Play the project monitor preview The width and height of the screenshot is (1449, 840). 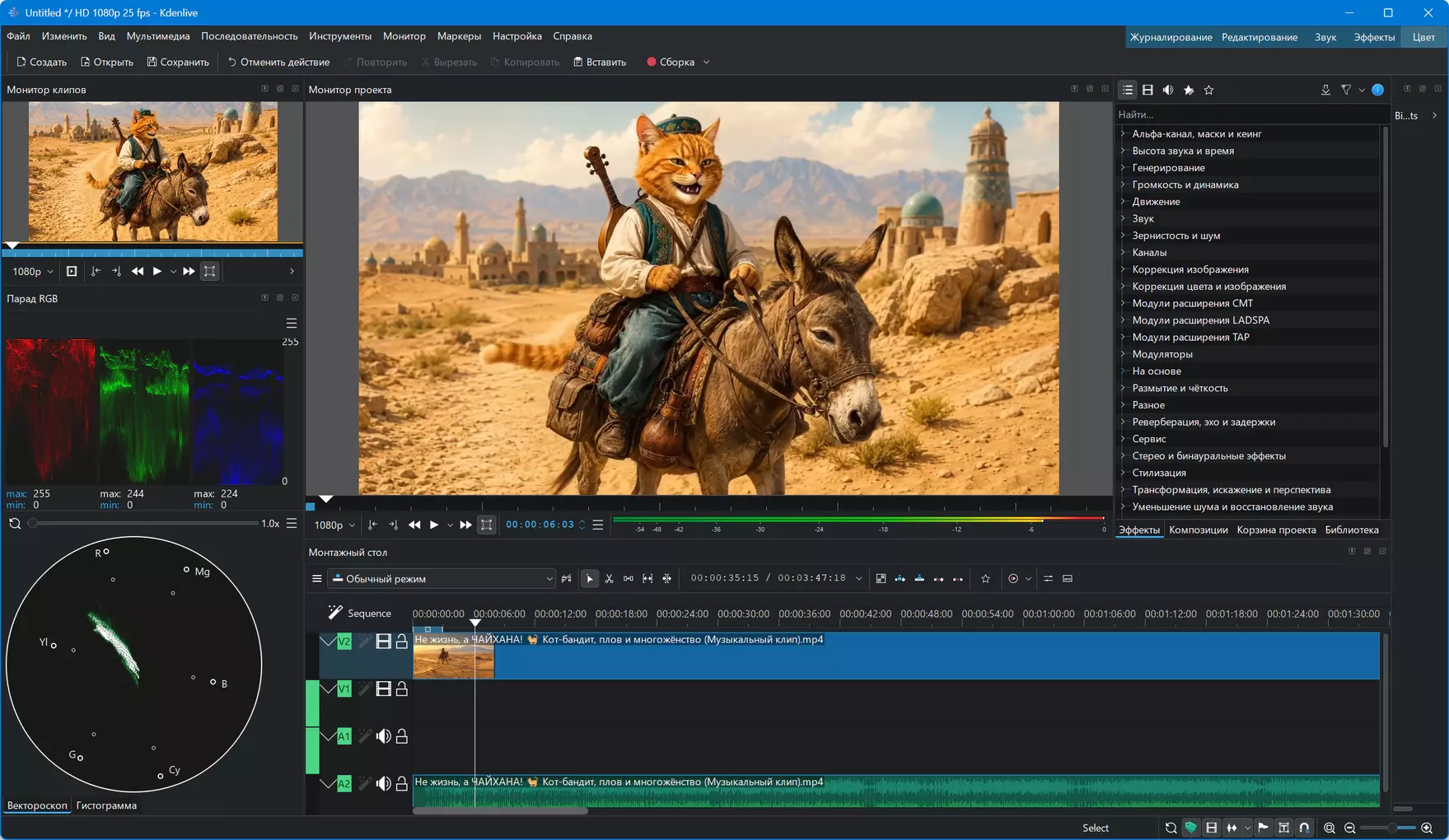[434, 525]
